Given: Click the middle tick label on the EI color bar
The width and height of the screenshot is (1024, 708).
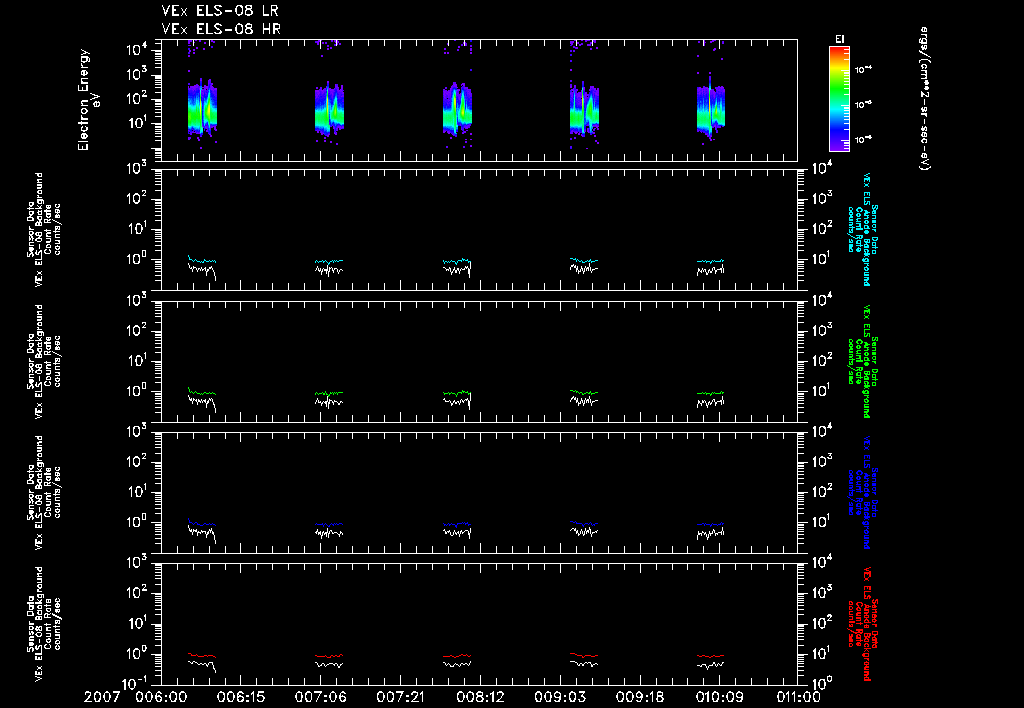Looking at the screenshot, I should pyautogui.click(x=864, y=105).
